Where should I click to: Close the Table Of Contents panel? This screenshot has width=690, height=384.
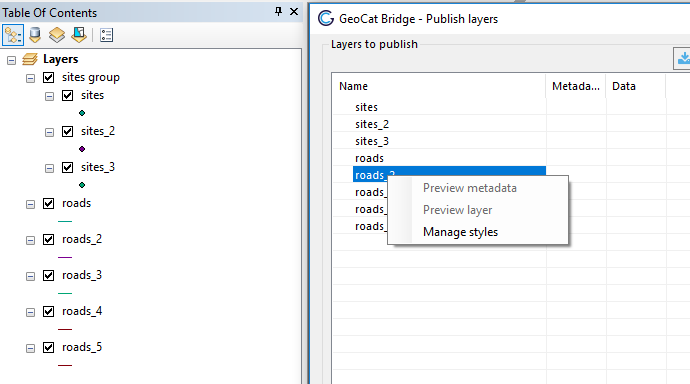click(x=294, y=12)
